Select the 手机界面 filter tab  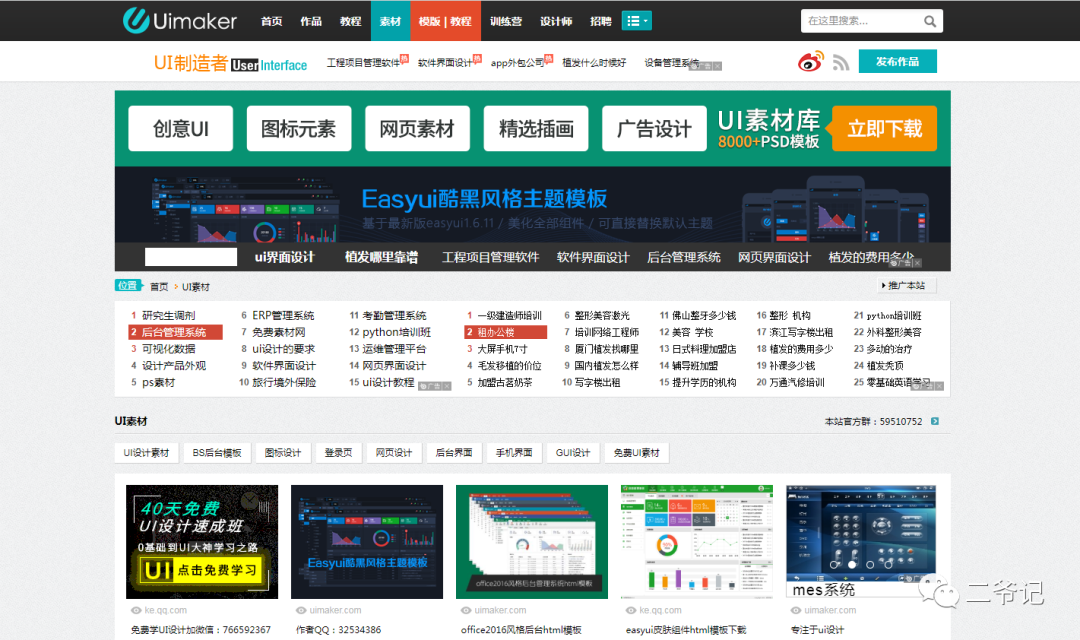pyautogui.click(x=514, y=453)
